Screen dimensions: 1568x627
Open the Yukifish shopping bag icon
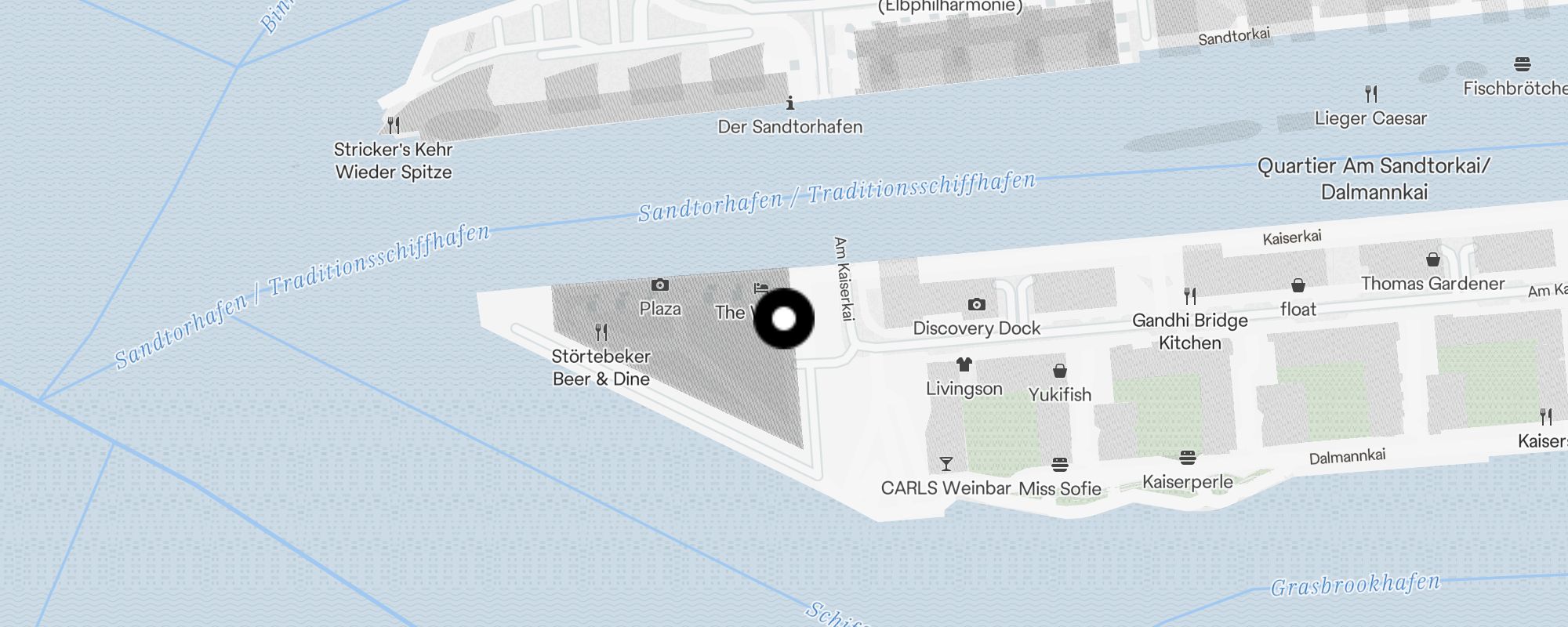click(1060, 370)
